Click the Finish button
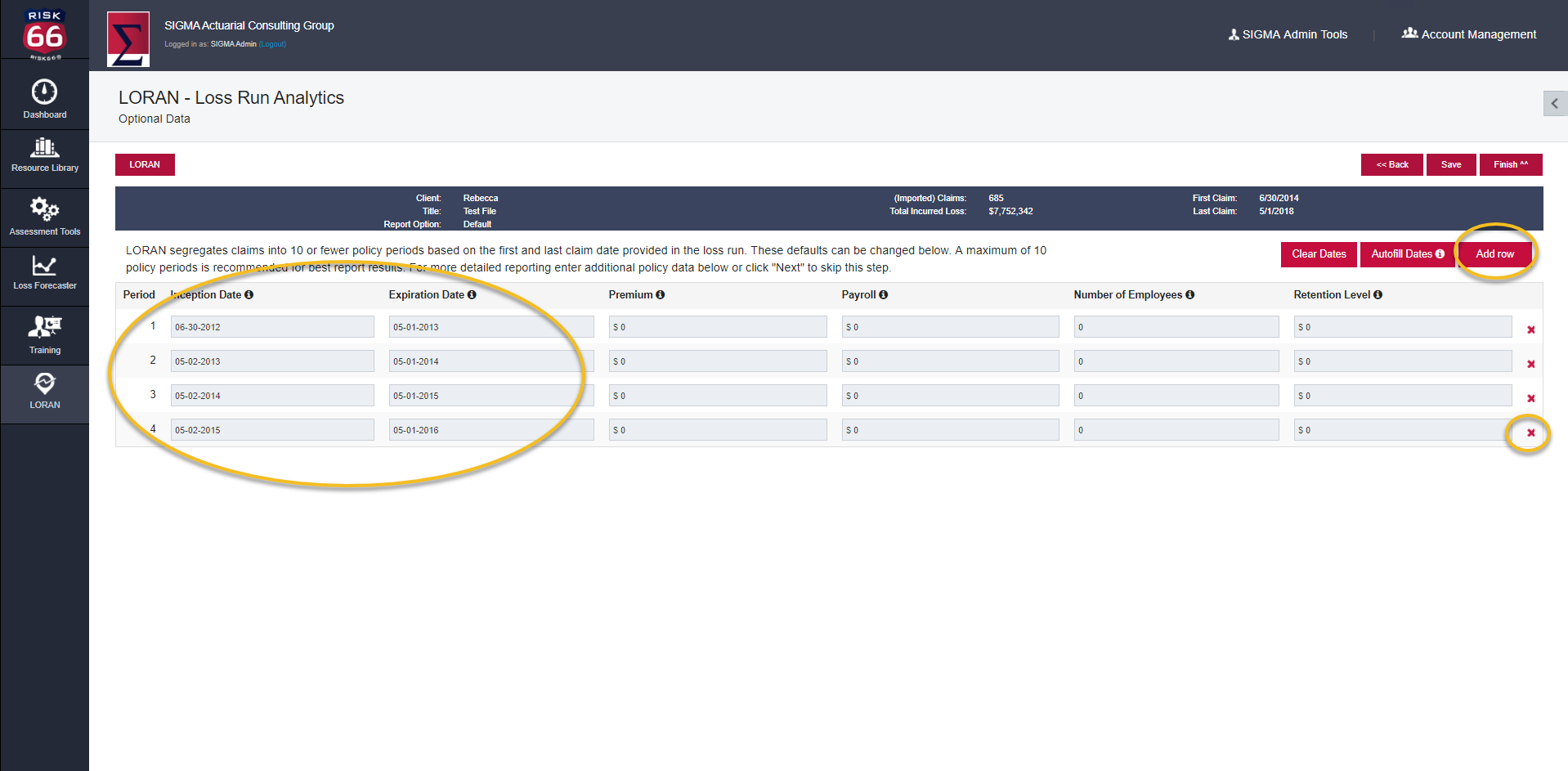 click(x=1511, y=164)
